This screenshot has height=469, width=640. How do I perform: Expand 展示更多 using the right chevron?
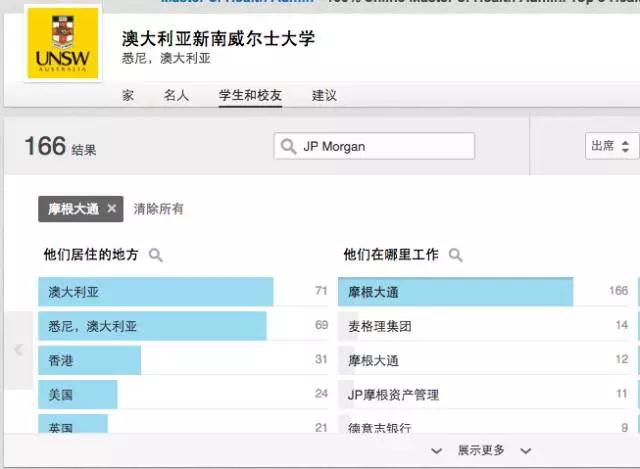(525, 452)
